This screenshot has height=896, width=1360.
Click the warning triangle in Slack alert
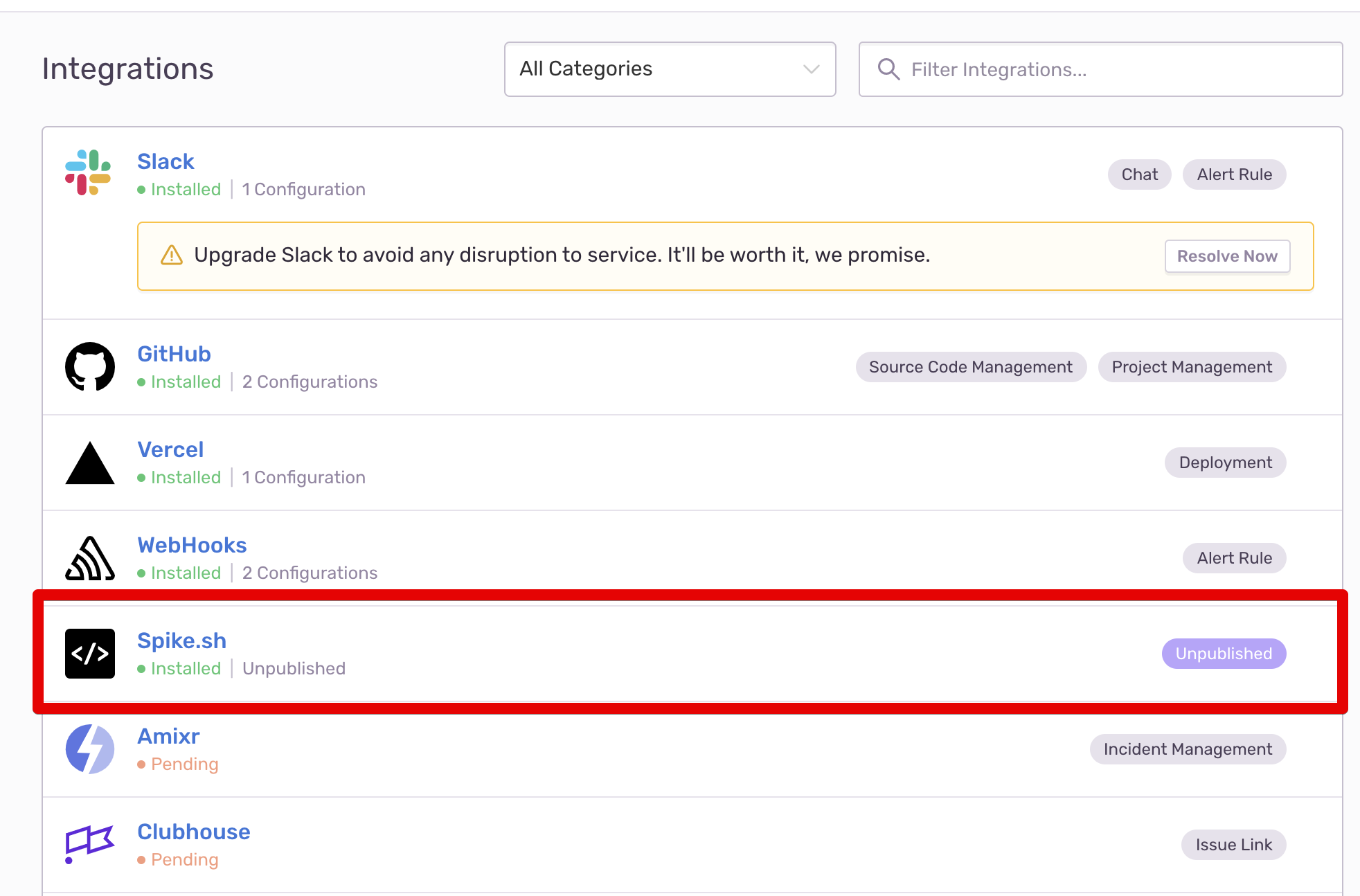tap(172, 256)
